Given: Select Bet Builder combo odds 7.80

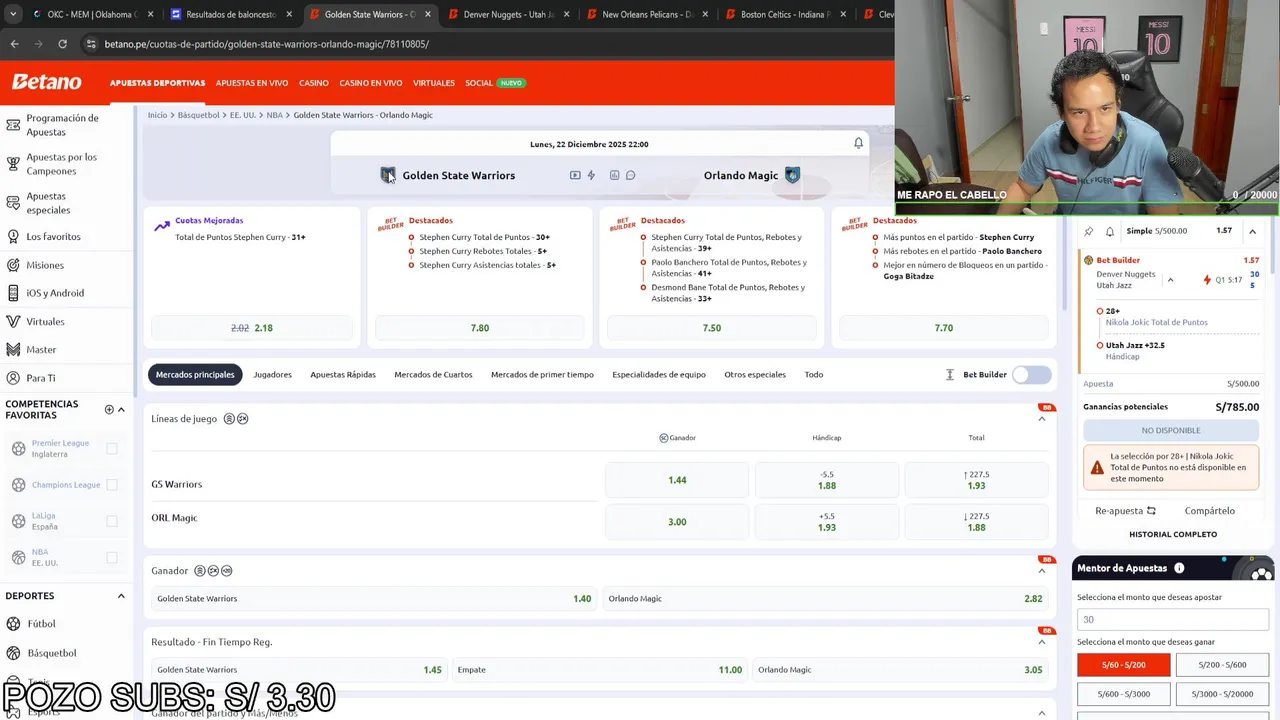Looking at the screenshot, I should [480, 328].
